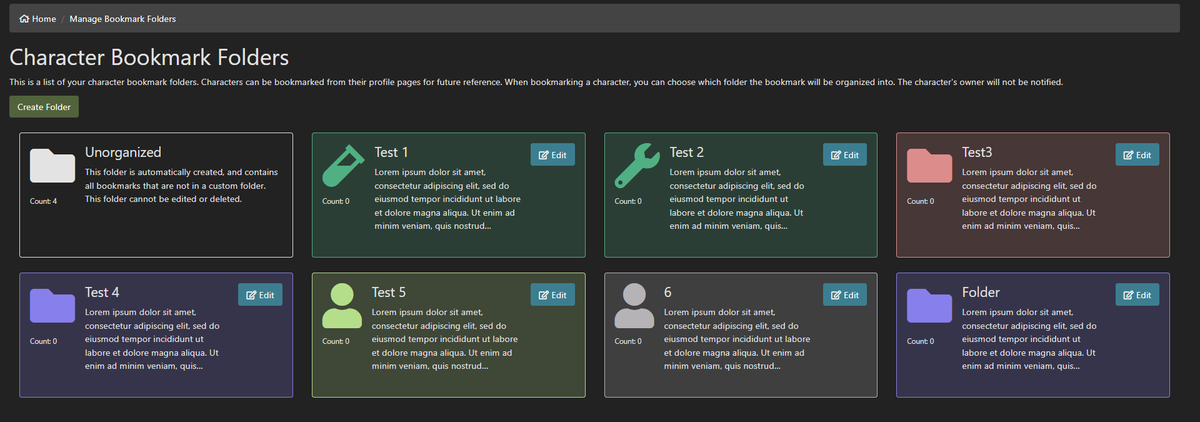Screen dimensions: 1200x422
Task: Click the pink folder icon of Test3
Action: pyautogui.click(x=927, y=166)
